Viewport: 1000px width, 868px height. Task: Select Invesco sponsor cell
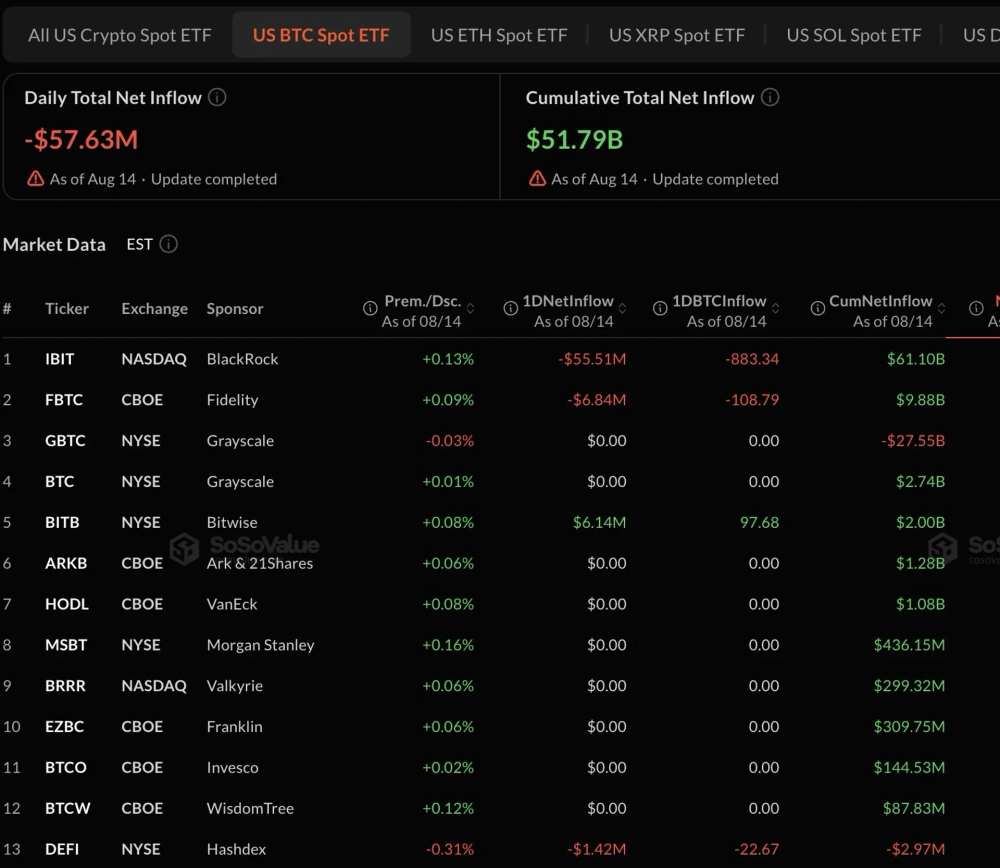232,767
